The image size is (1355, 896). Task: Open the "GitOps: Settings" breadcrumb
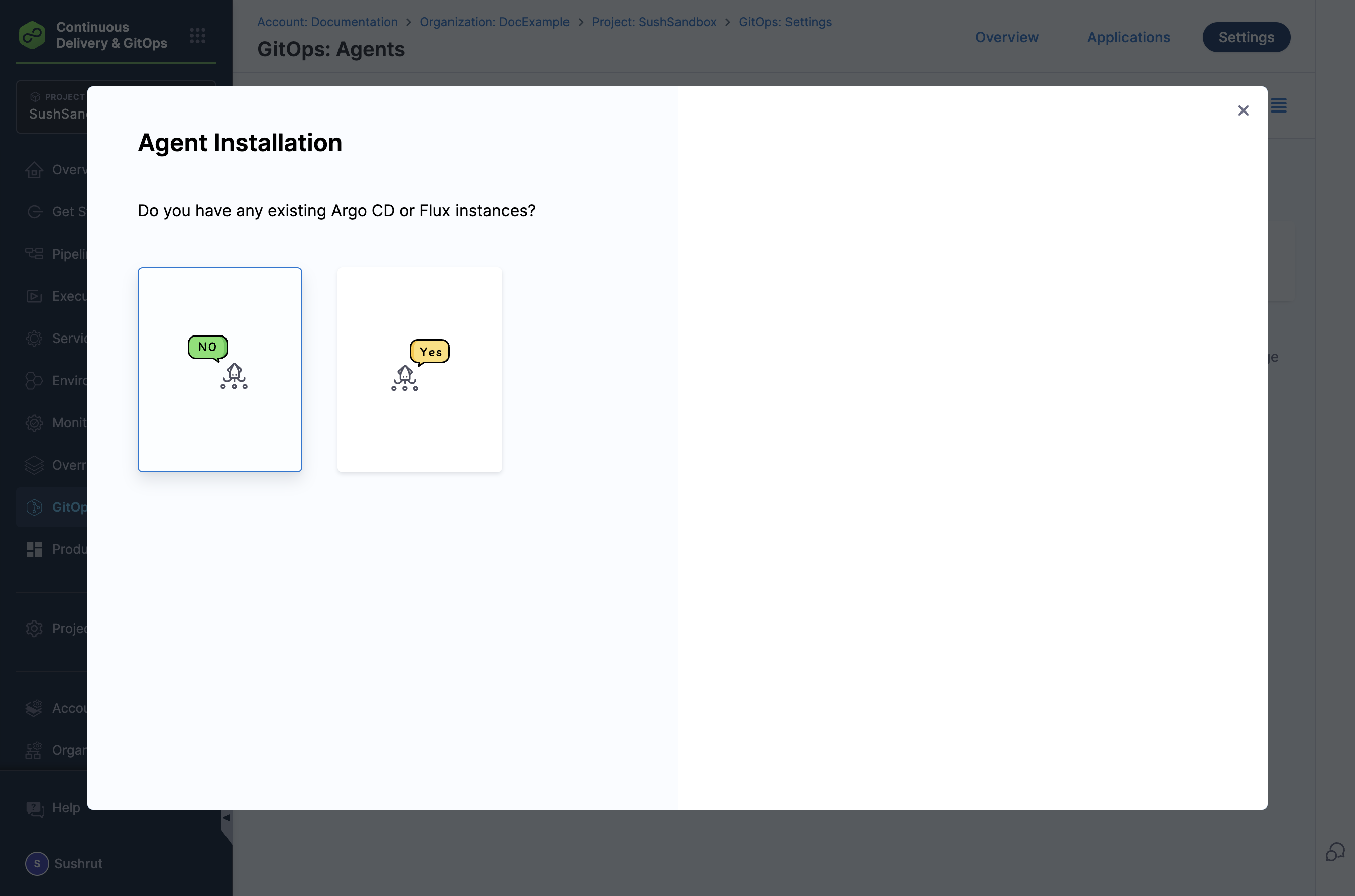point(785,22)
